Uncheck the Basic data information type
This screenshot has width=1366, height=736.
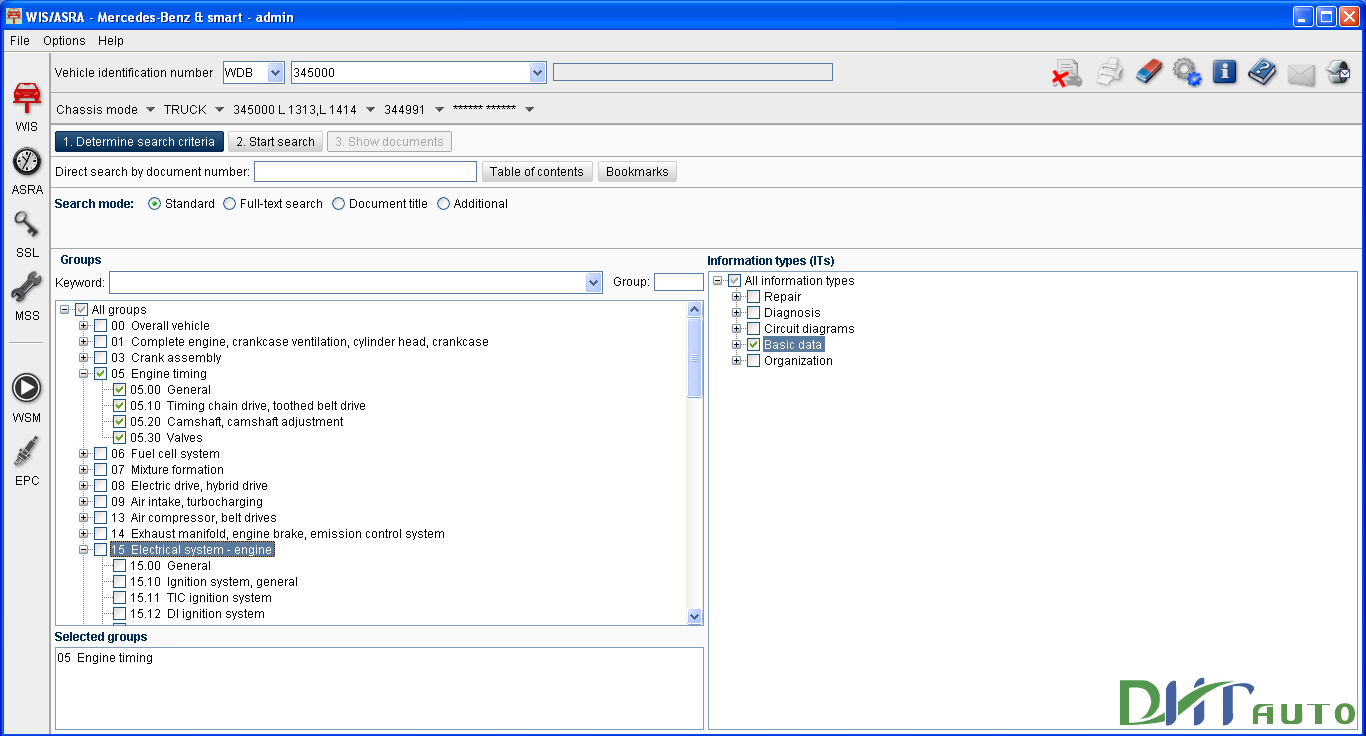click(753, 345)
